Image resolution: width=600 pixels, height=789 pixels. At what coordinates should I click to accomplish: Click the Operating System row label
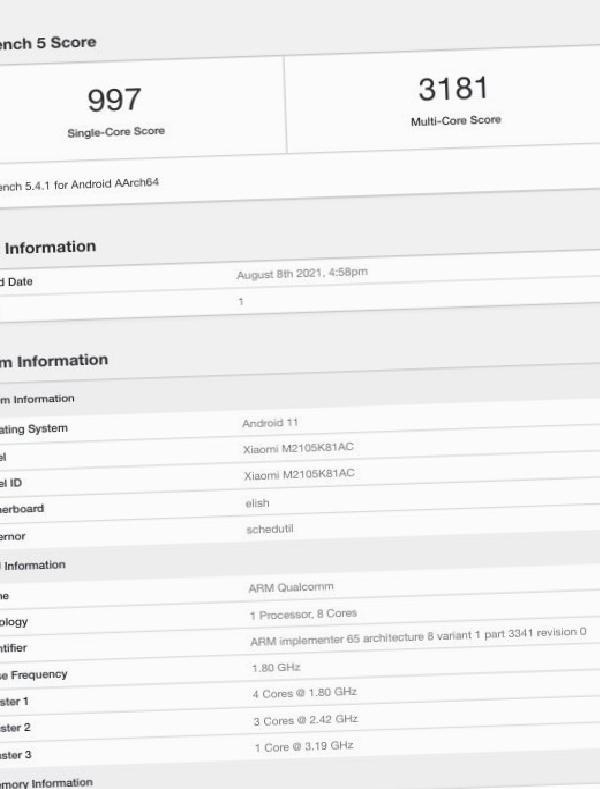(34, 429)
